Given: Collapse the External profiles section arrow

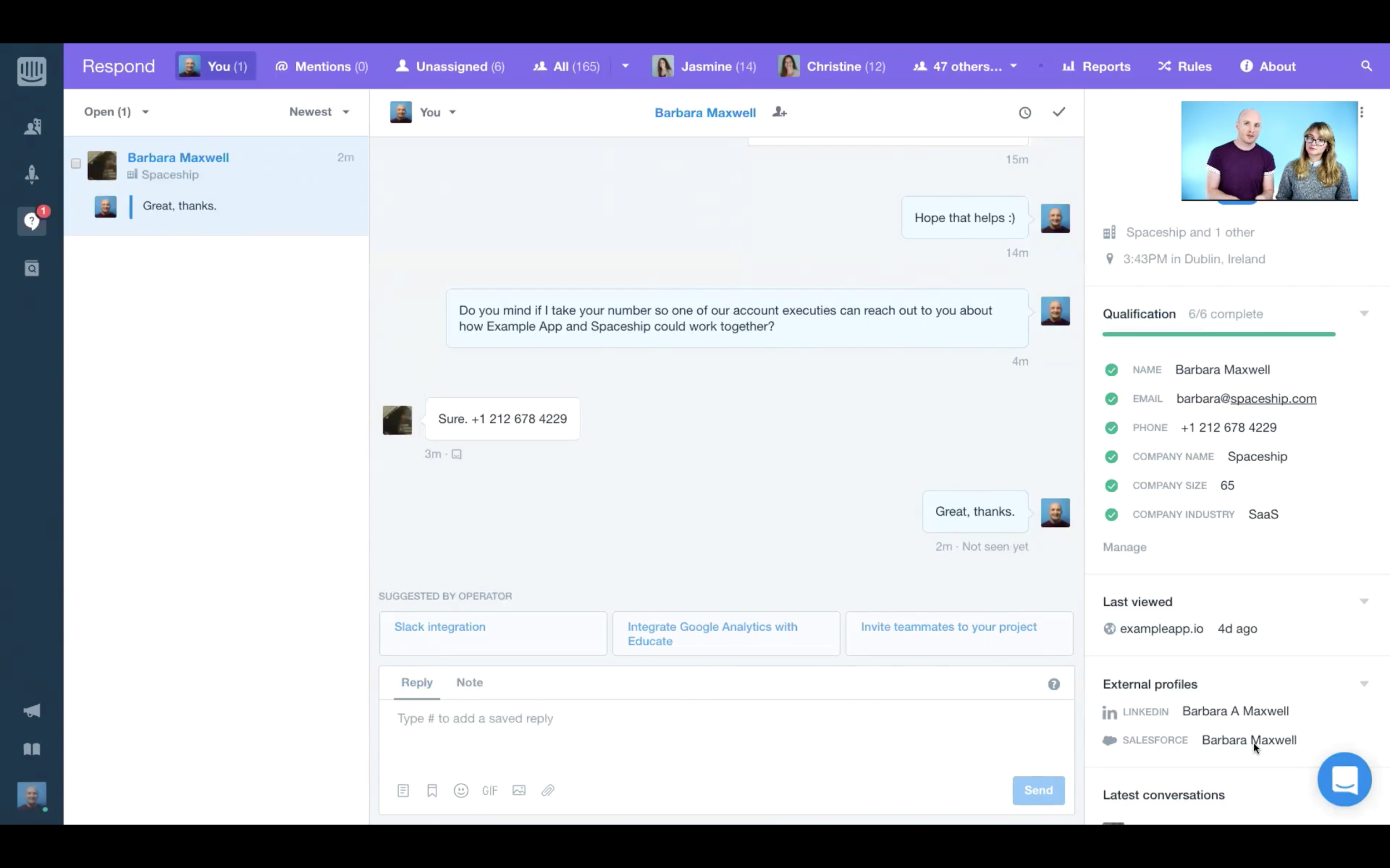Looking at the screenshot, I should 1364,684.
